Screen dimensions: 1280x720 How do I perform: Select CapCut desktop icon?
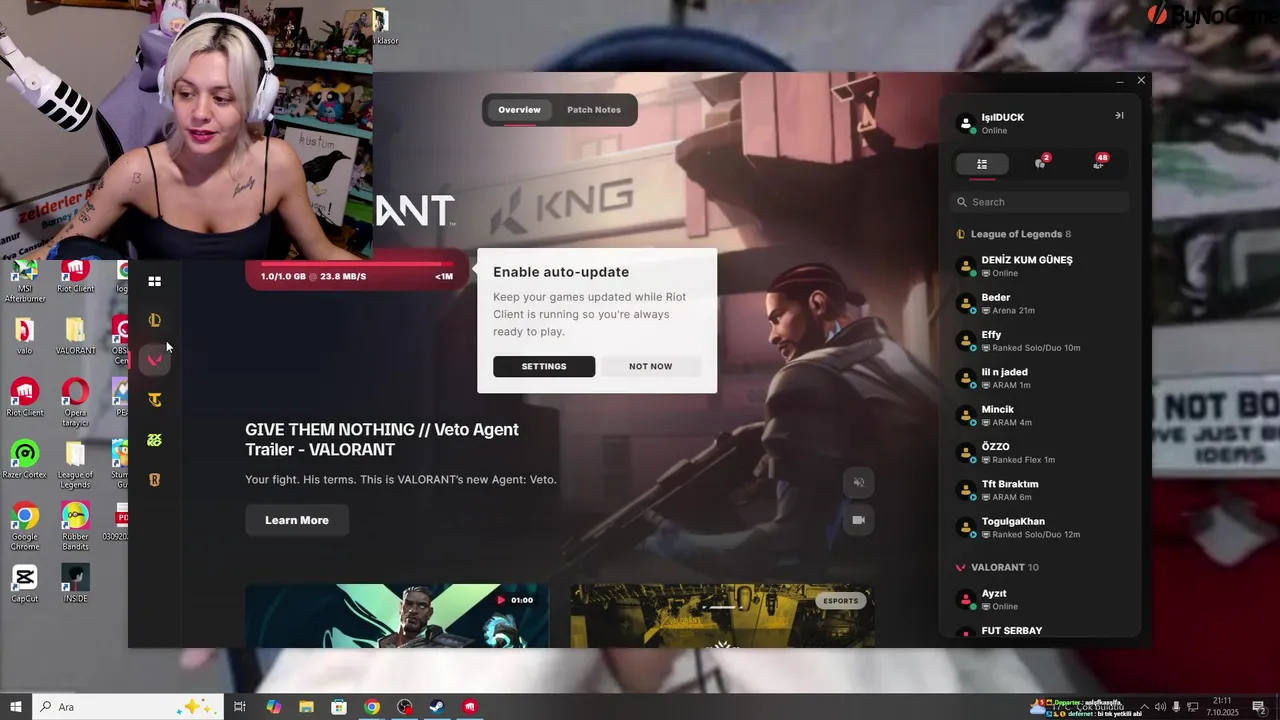point(25,584)
